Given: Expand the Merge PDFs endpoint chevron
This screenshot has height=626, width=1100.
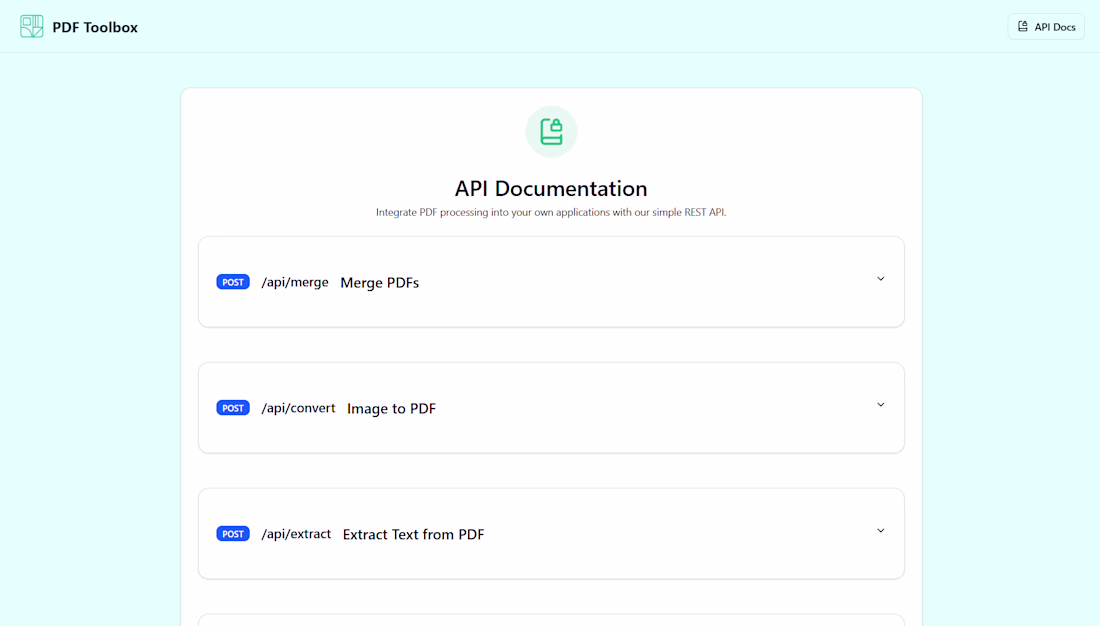Looking at the screenshot, I should [x=880, y=279].
